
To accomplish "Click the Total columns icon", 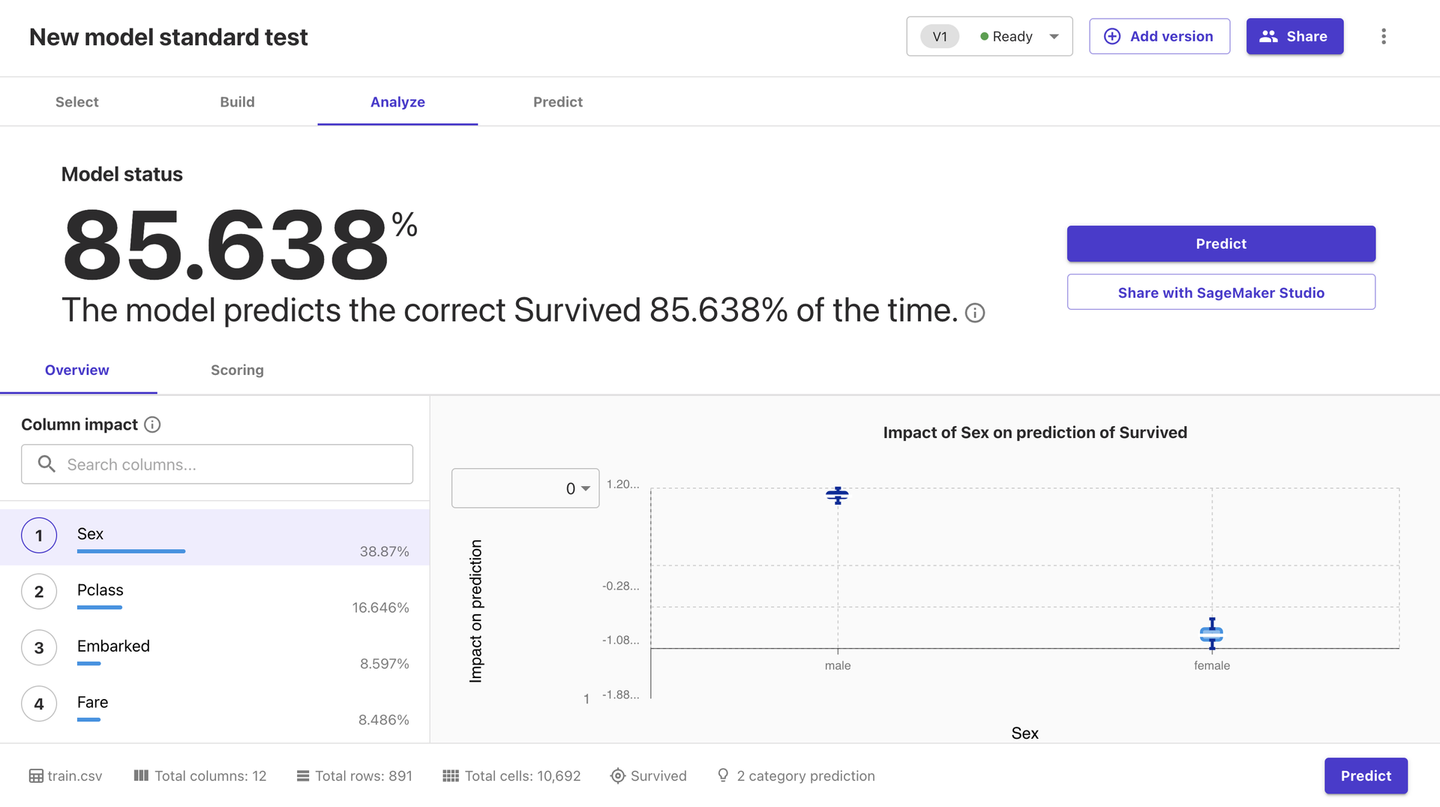I will coord(141,776).
